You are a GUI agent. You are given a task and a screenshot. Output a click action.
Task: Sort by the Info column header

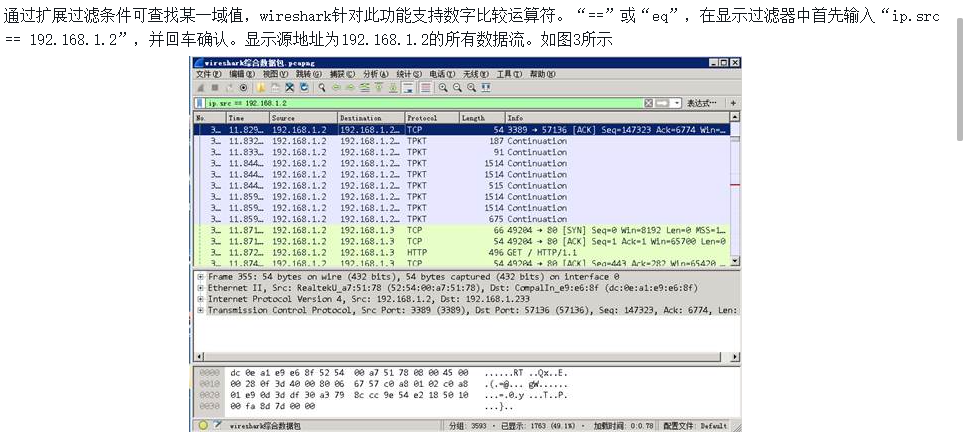point(617,117)
